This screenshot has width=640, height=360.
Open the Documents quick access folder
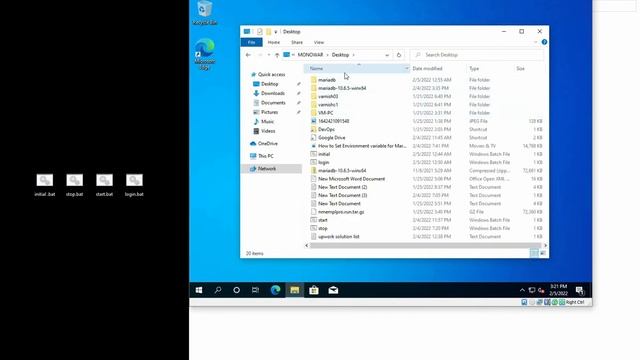click(x=273, y=103)
